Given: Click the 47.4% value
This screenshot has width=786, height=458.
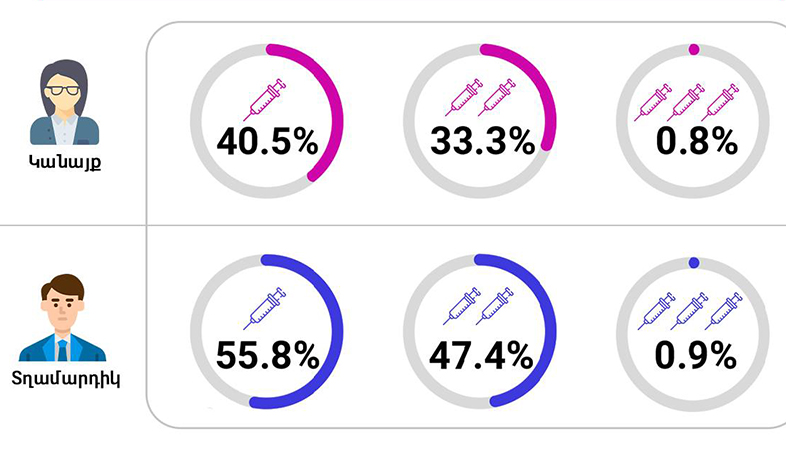Looking at the screenshot, I should (482, 355).
